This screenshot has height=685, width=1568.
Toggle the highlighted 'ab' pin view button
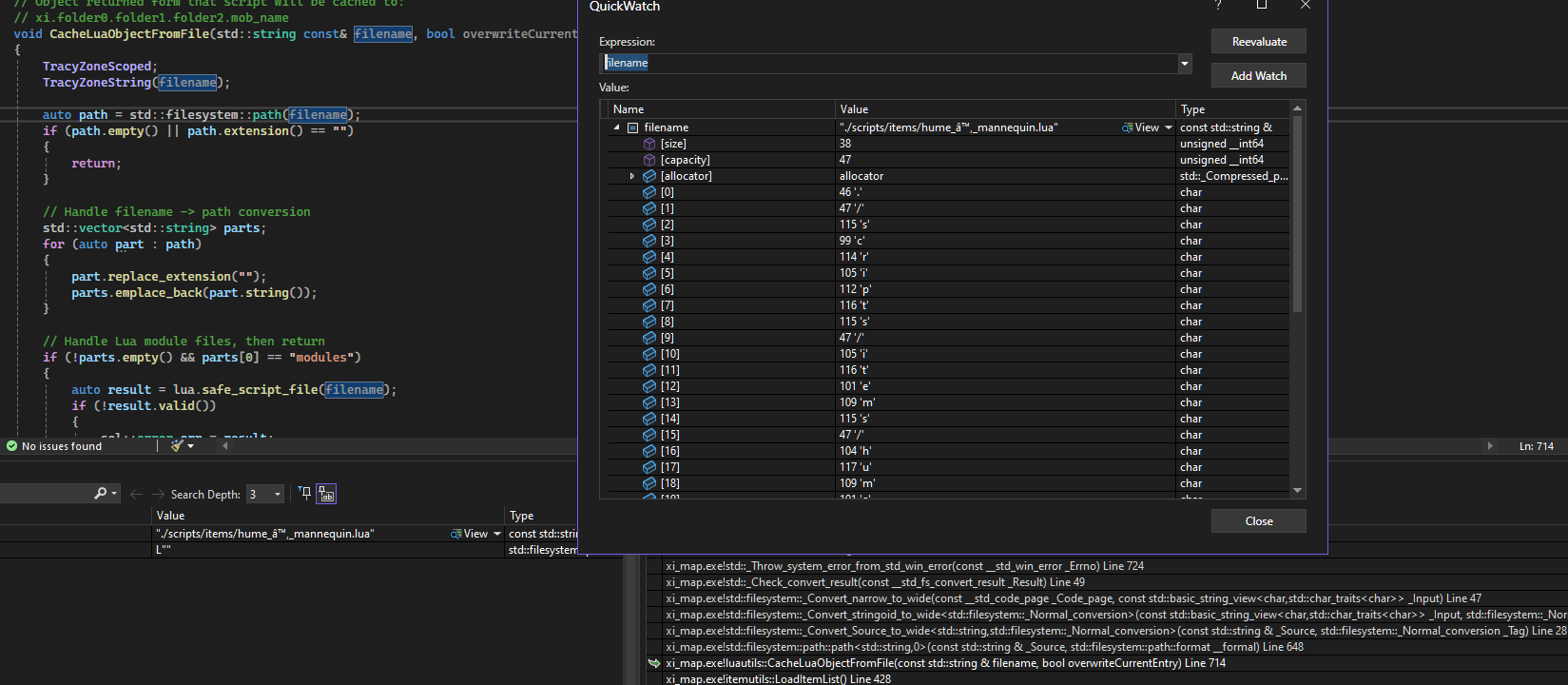click(x=326, y=494)
